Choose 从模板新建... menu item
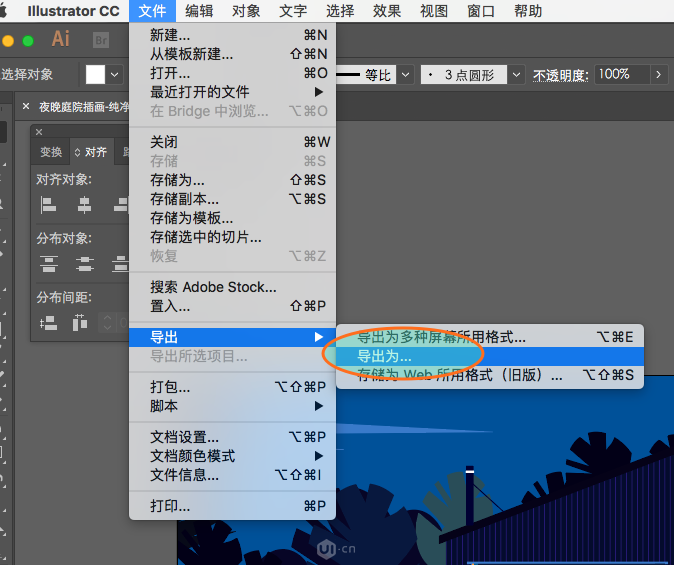This screenshot has height=565, width=674. tap(232, 54)
